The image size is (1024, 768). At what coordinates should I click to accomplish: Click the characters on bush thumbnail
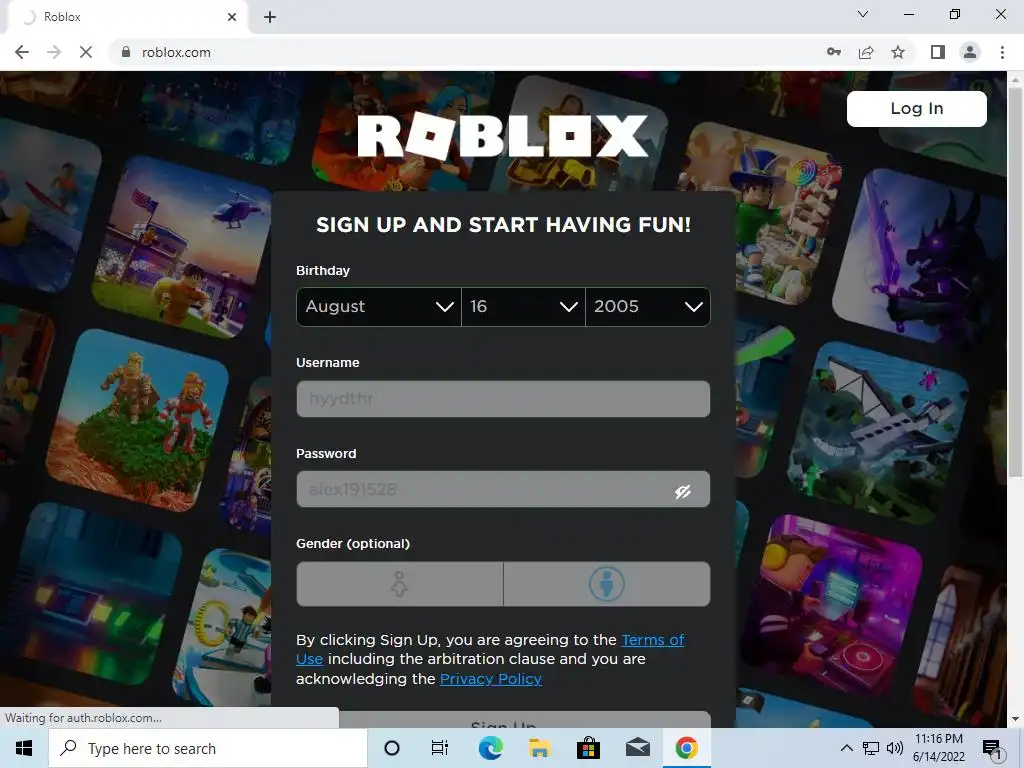pyautogui.click(x=137, y=420)
